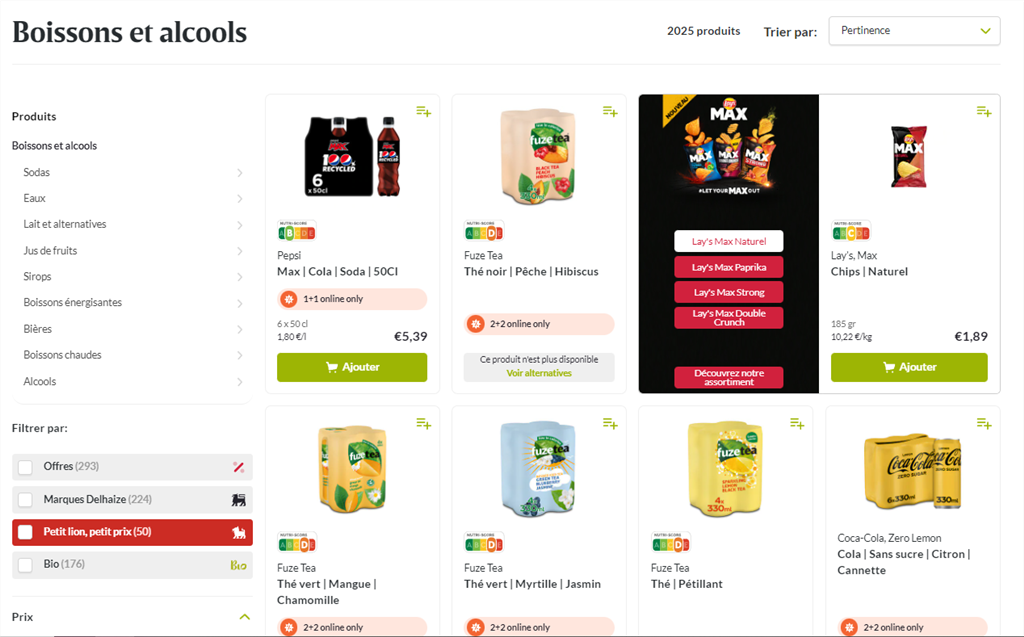1024x637 pixels.
Task: Click the Pepsi Max Nutri-Score badge
Action: click(296, 231)
